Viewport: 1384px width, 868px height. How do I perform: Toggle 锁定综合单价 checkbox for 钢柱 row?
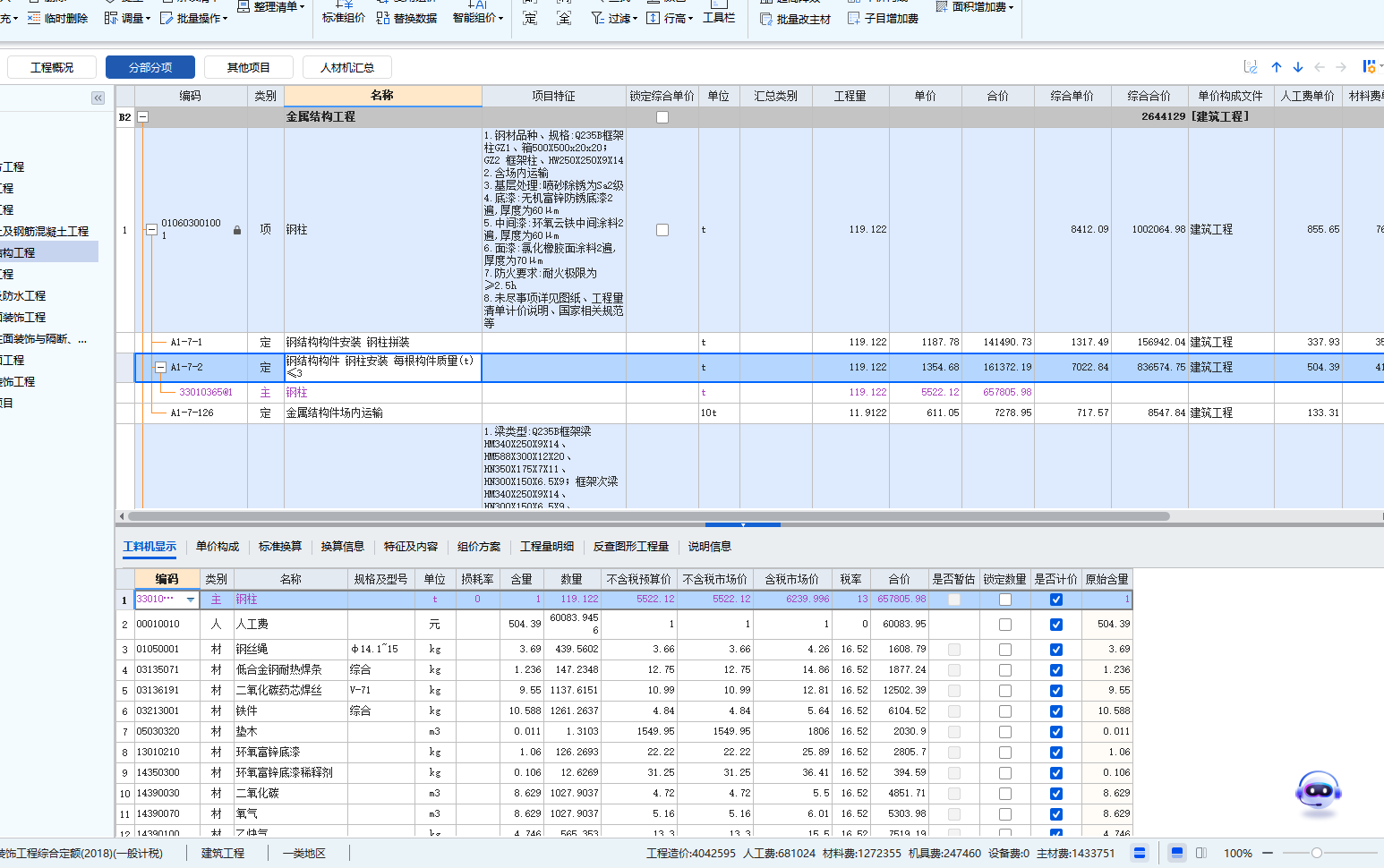click(662, 230)
